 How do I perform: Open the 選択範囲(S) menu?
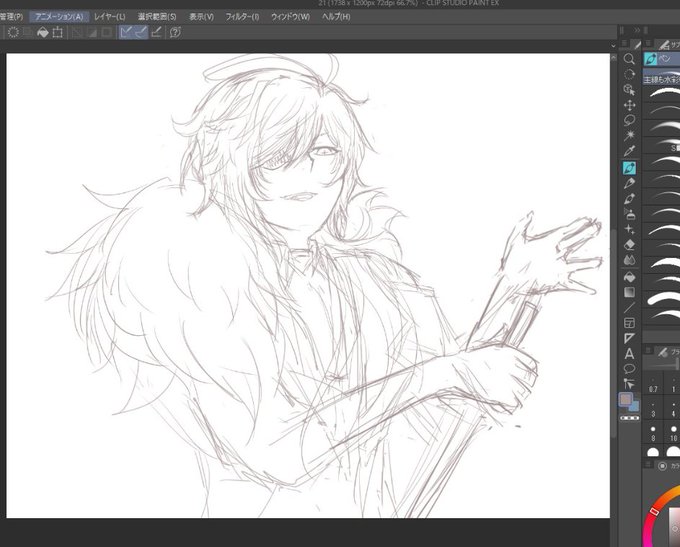pos(157,16)
